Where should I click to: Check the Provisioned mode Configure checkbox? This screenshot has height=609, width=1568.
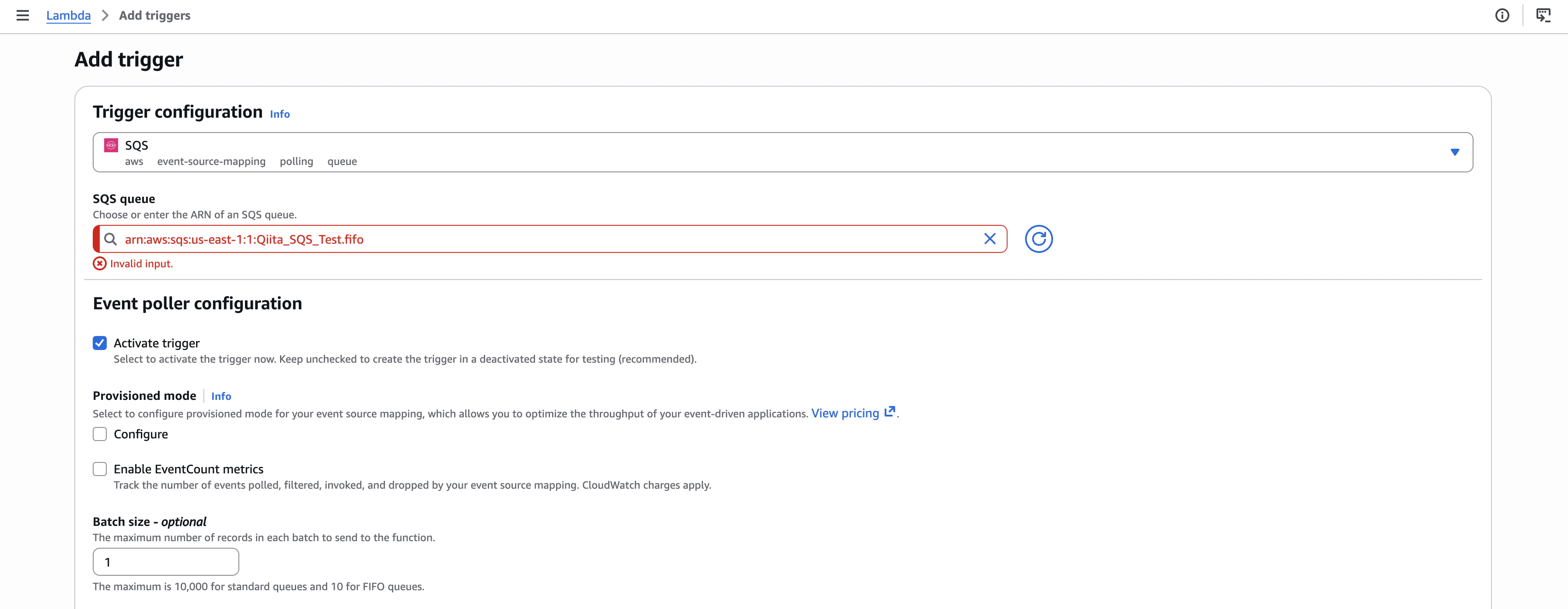(100, 434)
